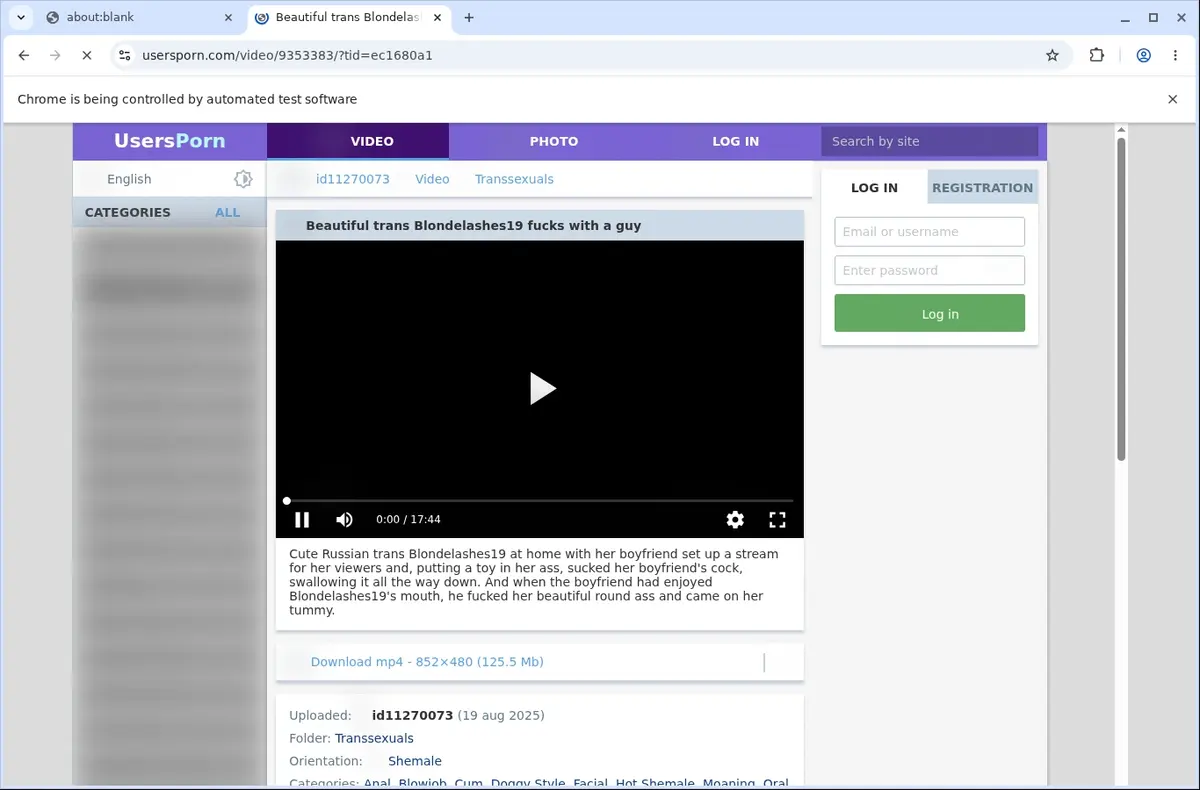Switch to the LOG IN panel tab
The width and height of the screenshot is (1200, 790).
click(x=874, y=187)
